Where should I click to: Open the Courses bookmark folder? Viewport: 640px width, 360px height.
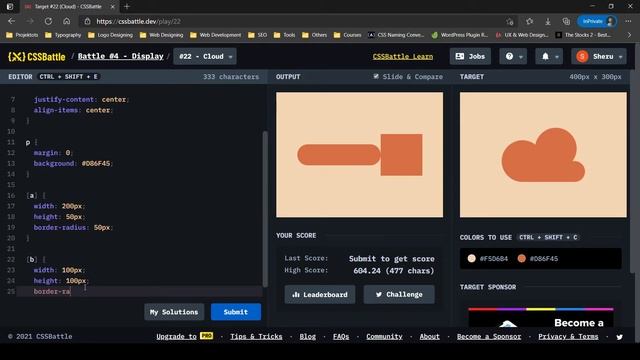pyautogui.click(x=348, y=35)
